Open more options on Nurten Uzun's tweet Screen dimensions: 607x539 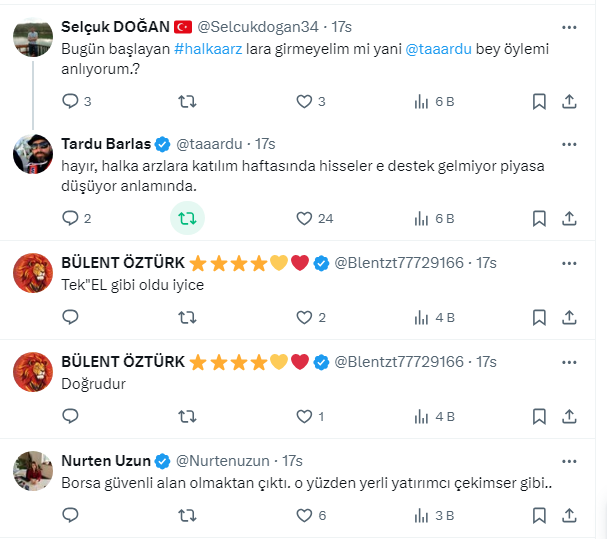pyautogui.click(x=569, y=461)
